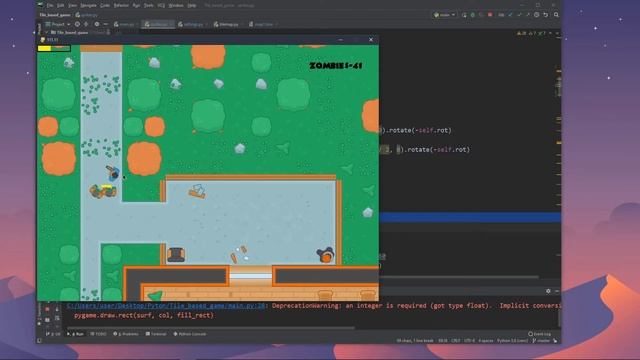640x360 pixels.
Task: Click the blue player character in game
Action: [113, 173]
